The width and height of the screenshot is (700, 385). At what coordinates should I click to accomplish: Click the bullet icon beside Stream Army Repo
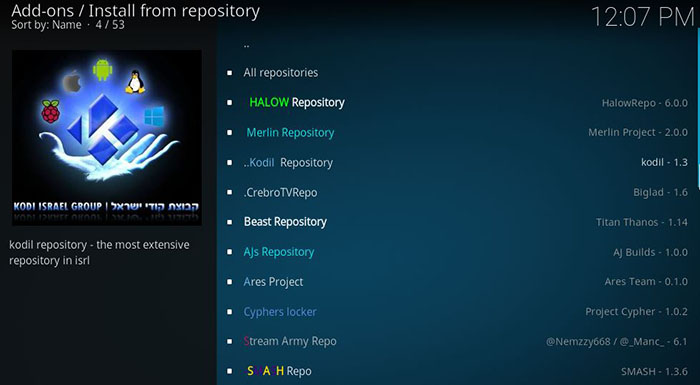pos(229,342)
